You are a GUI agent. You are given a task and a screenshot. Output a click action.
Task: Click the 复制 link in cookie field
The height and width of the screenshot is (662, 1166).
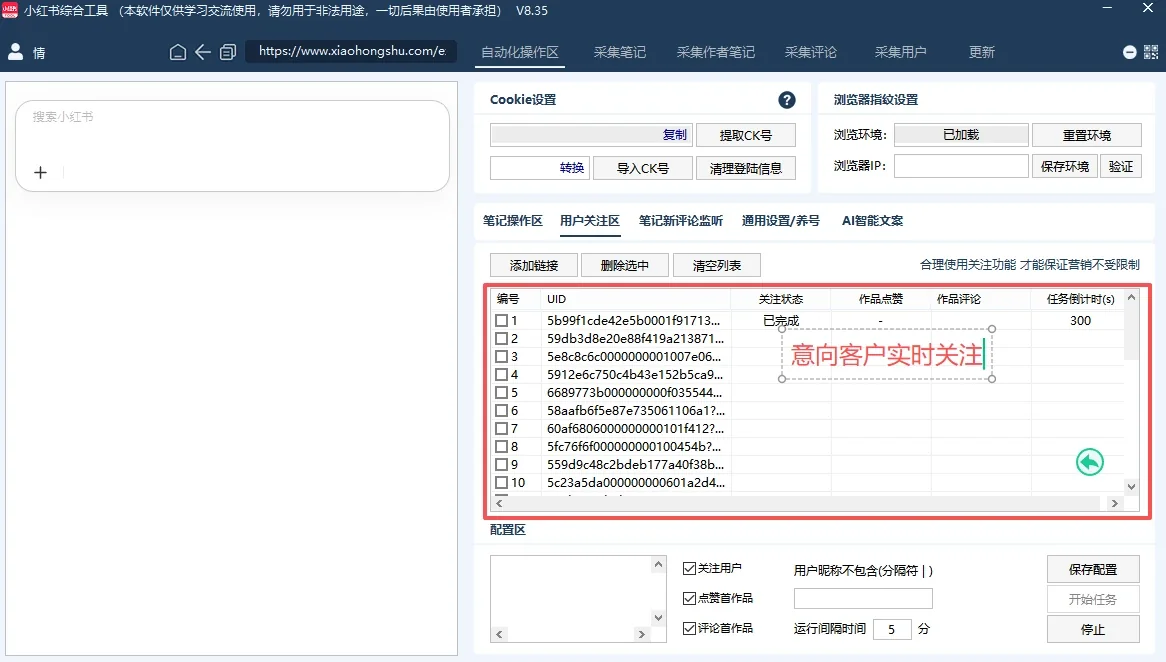click(674, 135)
